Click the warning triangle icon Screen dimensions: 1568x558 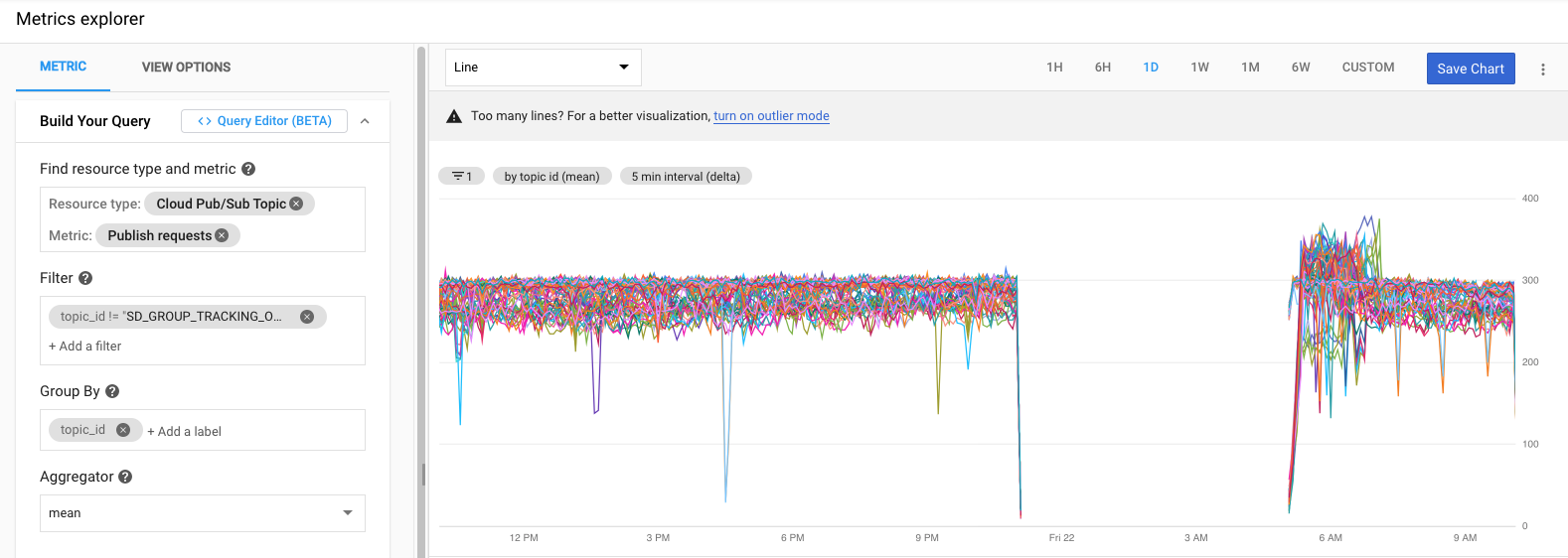point(454,116)
